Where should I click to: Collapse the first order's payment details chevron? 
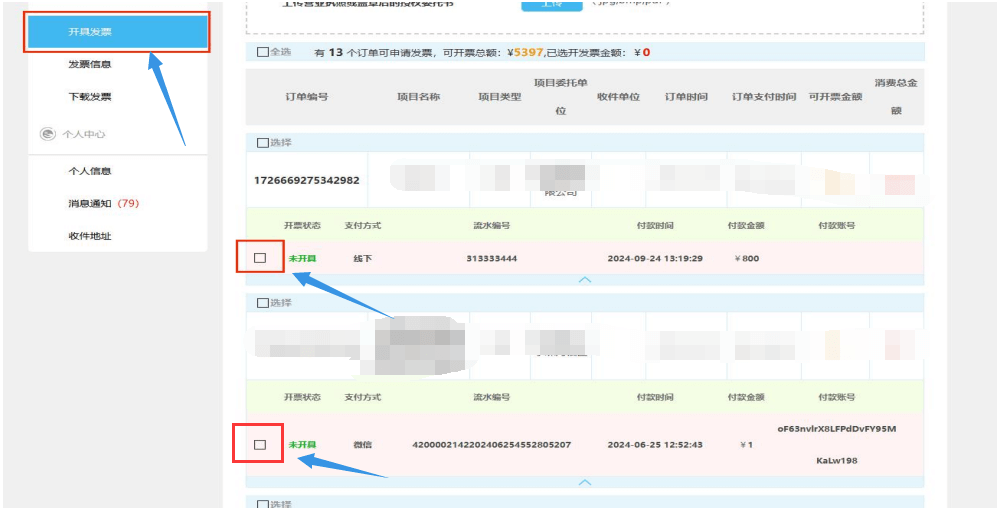click(585, 280)
